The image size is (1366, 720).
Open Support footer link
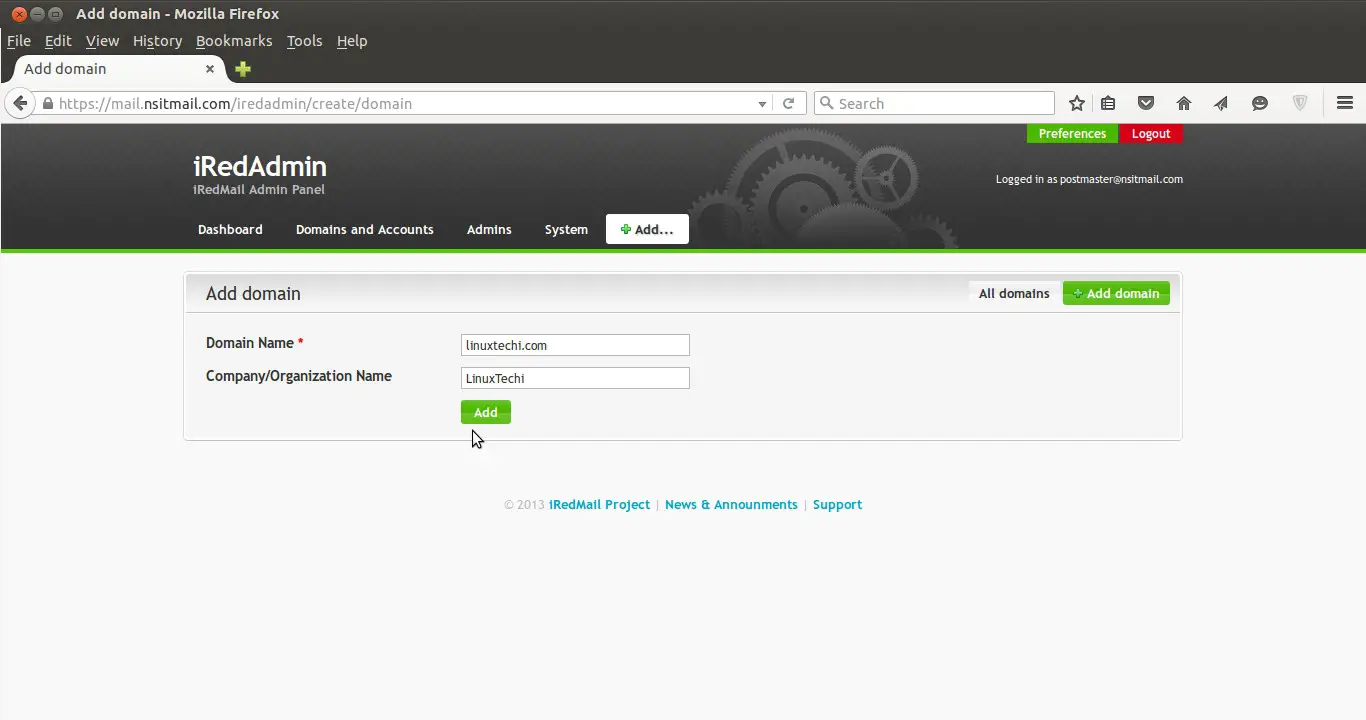pyautogui.click(x=837, y=505)
